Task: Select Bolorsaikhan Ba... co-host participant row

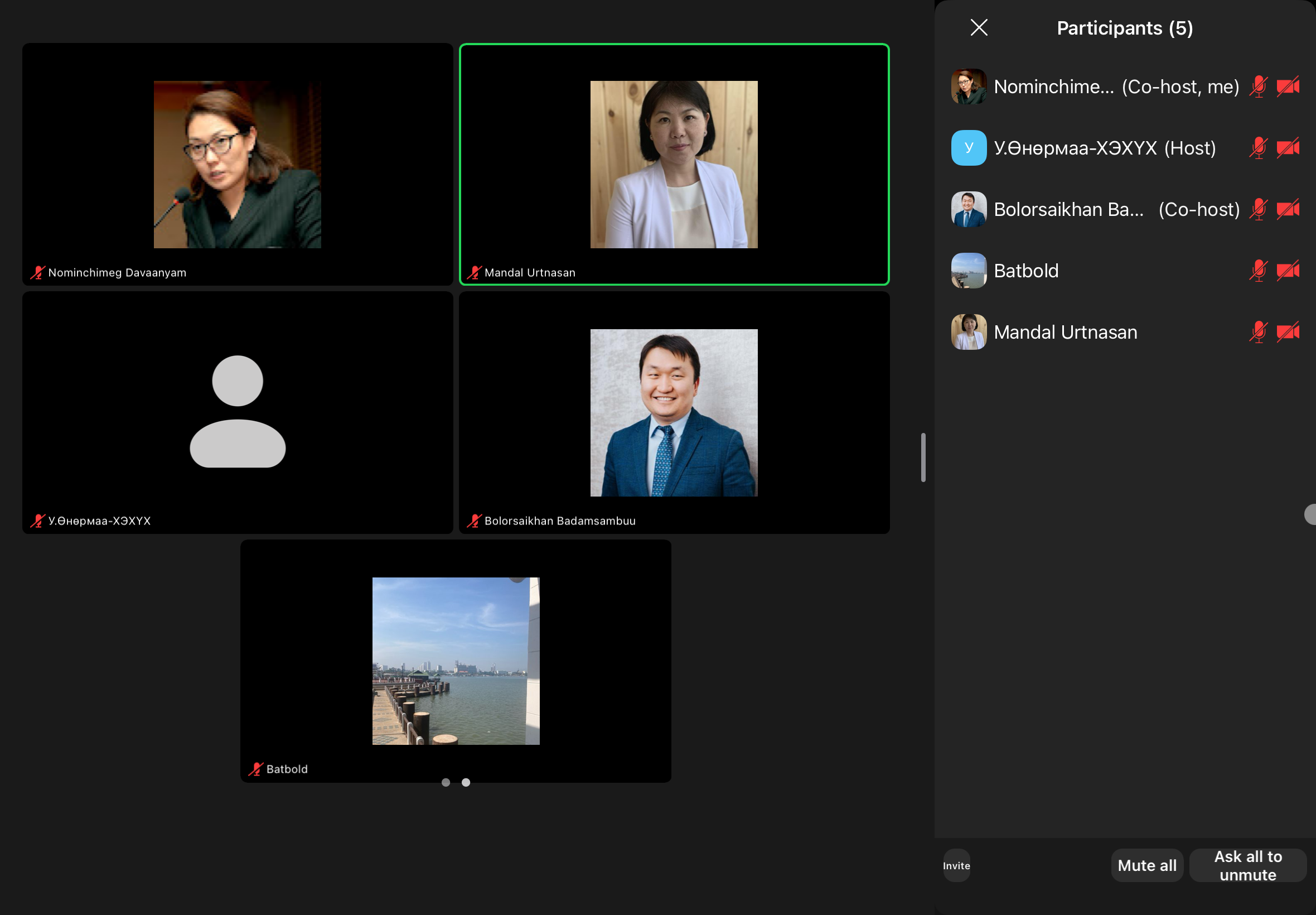Action: tap(1088, 209)
